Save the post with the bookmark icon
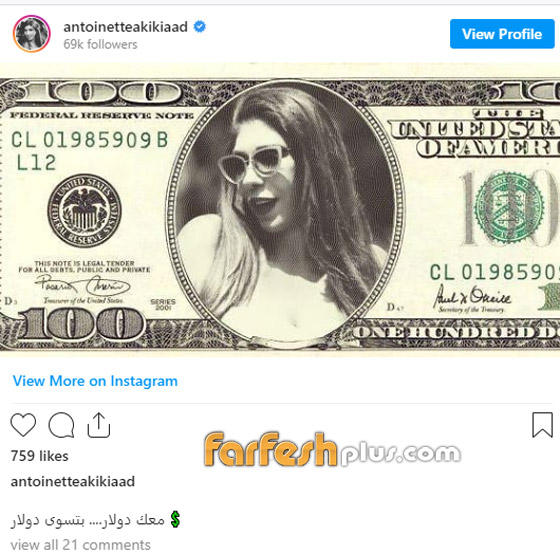This screenshot has width=560, height=554. [x=542, y=425]
